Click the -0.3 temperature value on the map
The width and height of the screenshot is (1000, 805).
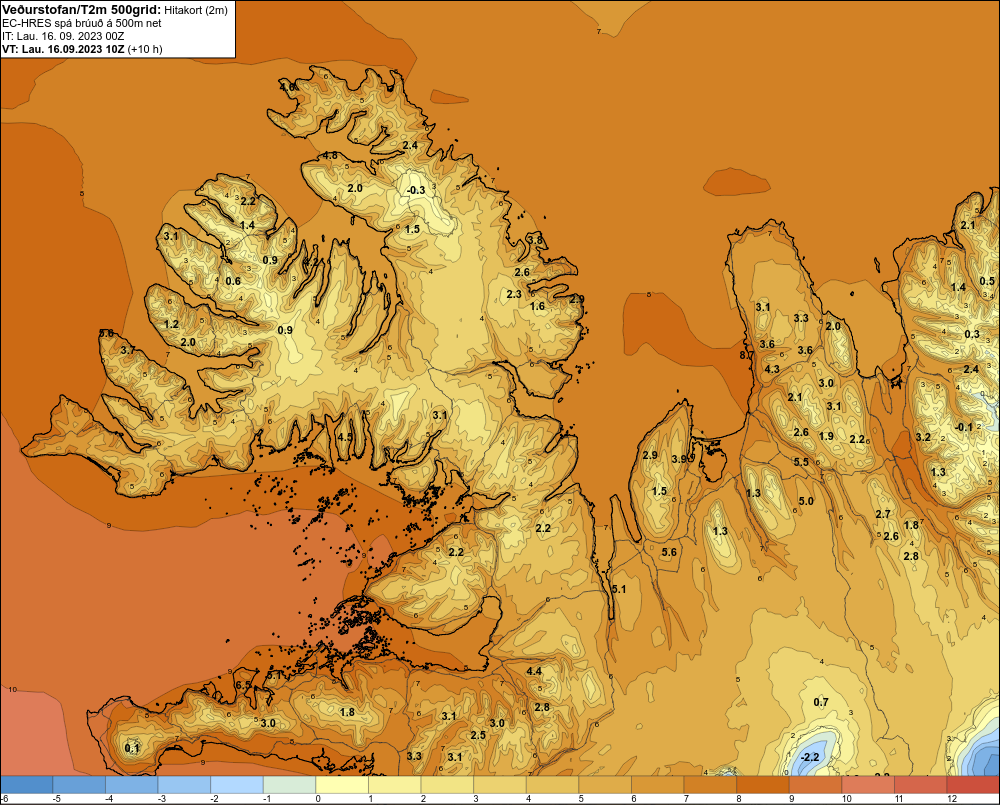416,190
